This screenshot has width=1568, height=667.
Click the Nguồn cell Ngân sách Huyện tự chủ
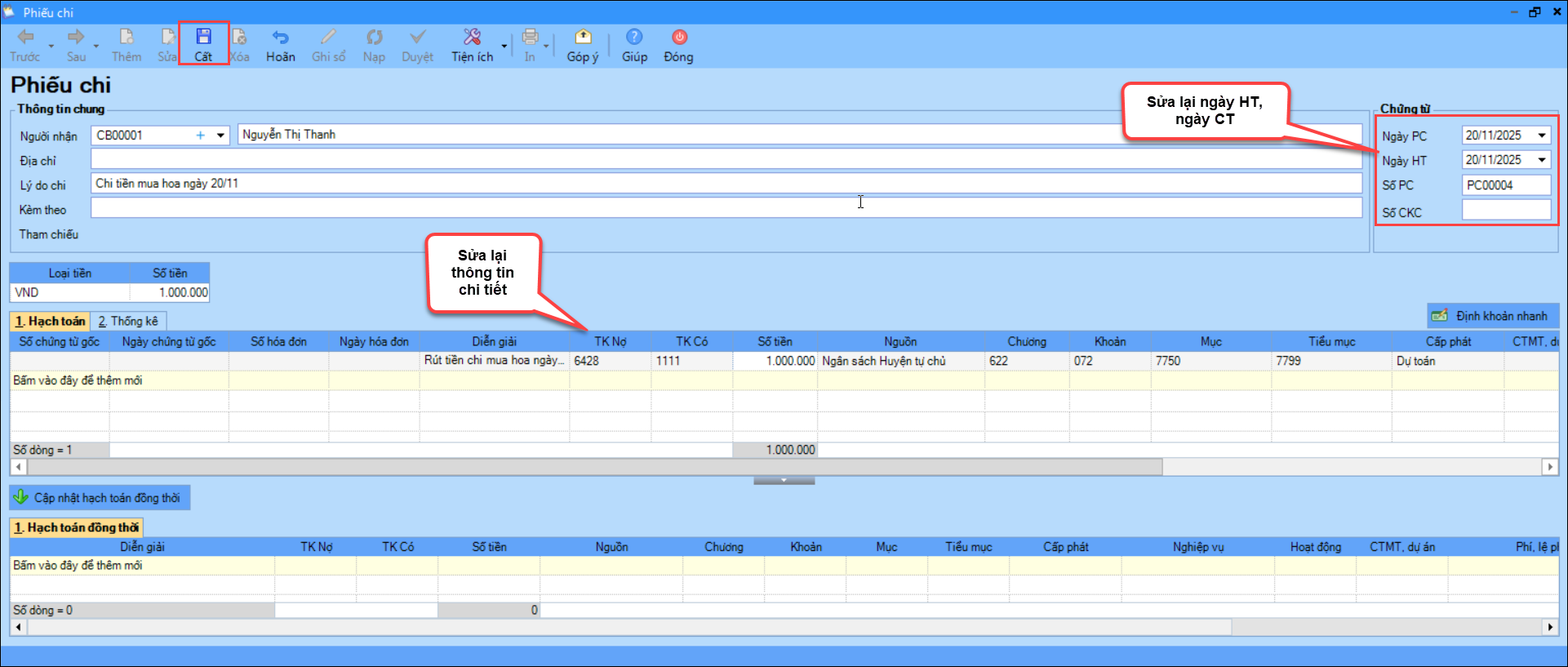pyautogui.click(x=901, y=360)
